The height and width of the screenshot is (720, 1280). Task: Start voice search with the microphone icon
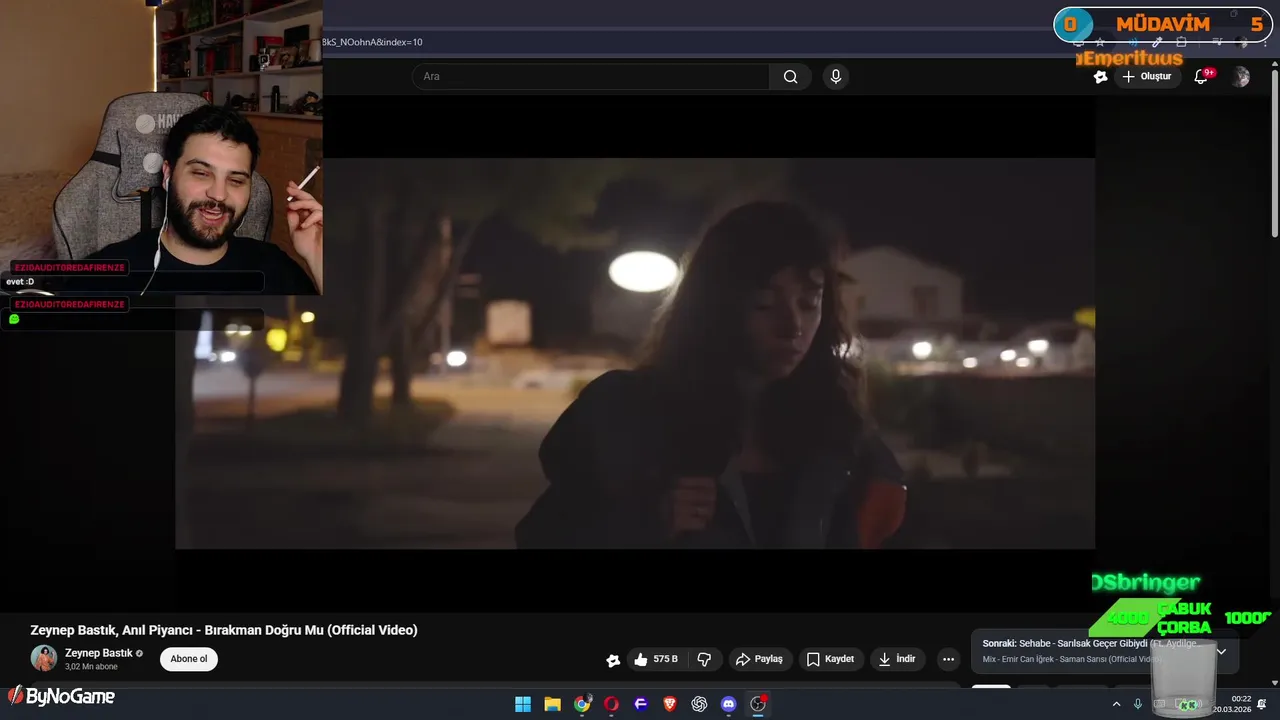click(x=836, y=77)
